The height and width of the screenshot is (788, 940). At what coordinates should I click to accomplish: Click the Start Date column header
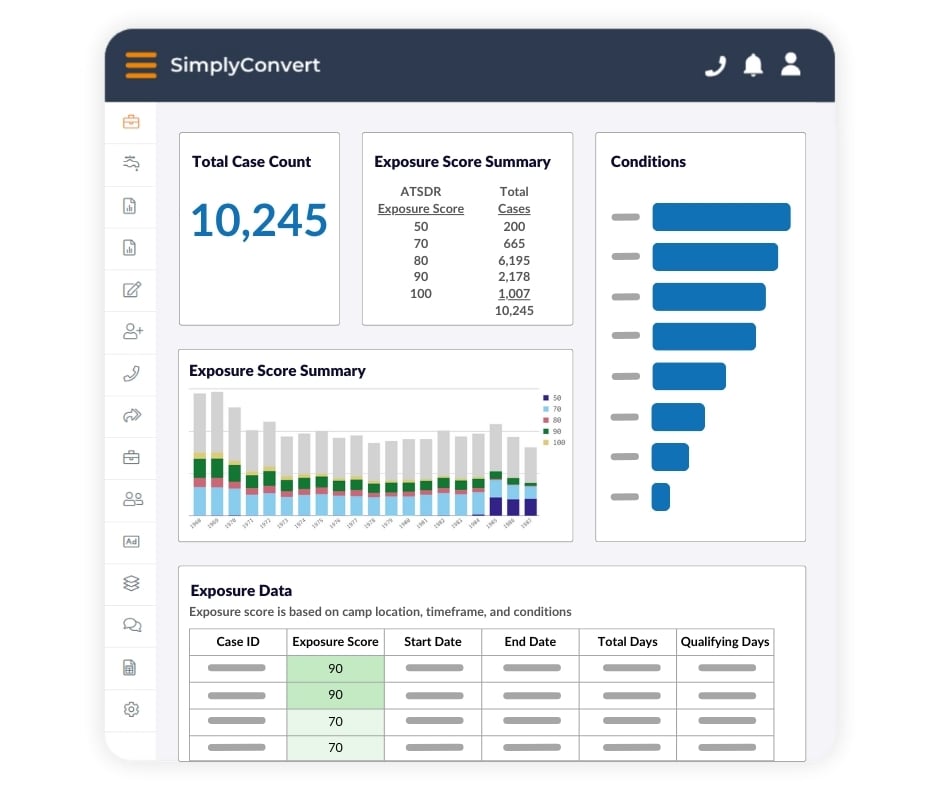[433, 642]
